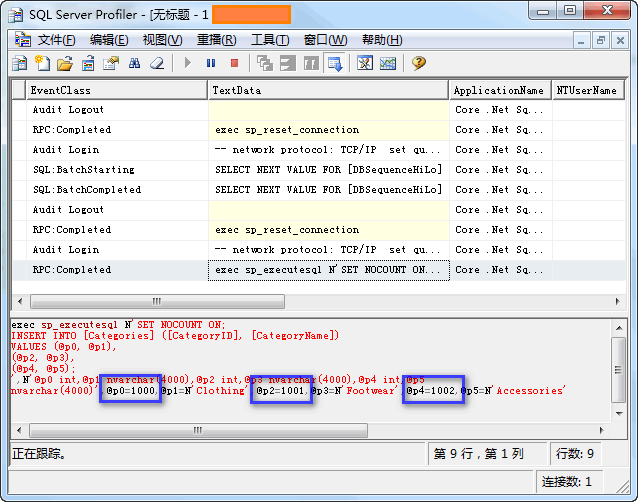This screenshot has width=638, height=502.
Task: Click the detail pane scroll-down arrow
Action: tap(619, 413)
